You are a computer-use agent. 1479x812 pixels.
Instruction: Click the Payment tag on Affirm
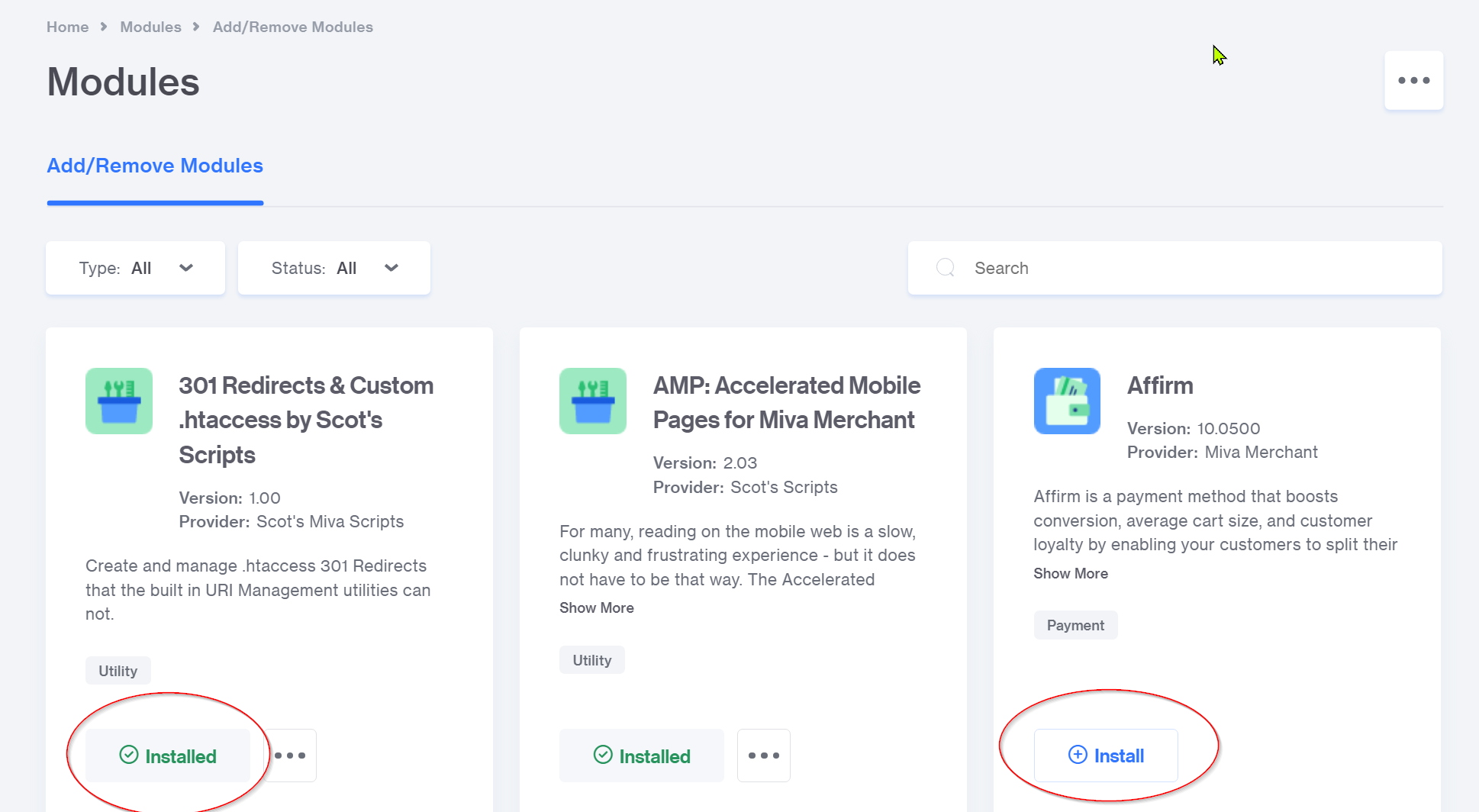(1075, 625)
